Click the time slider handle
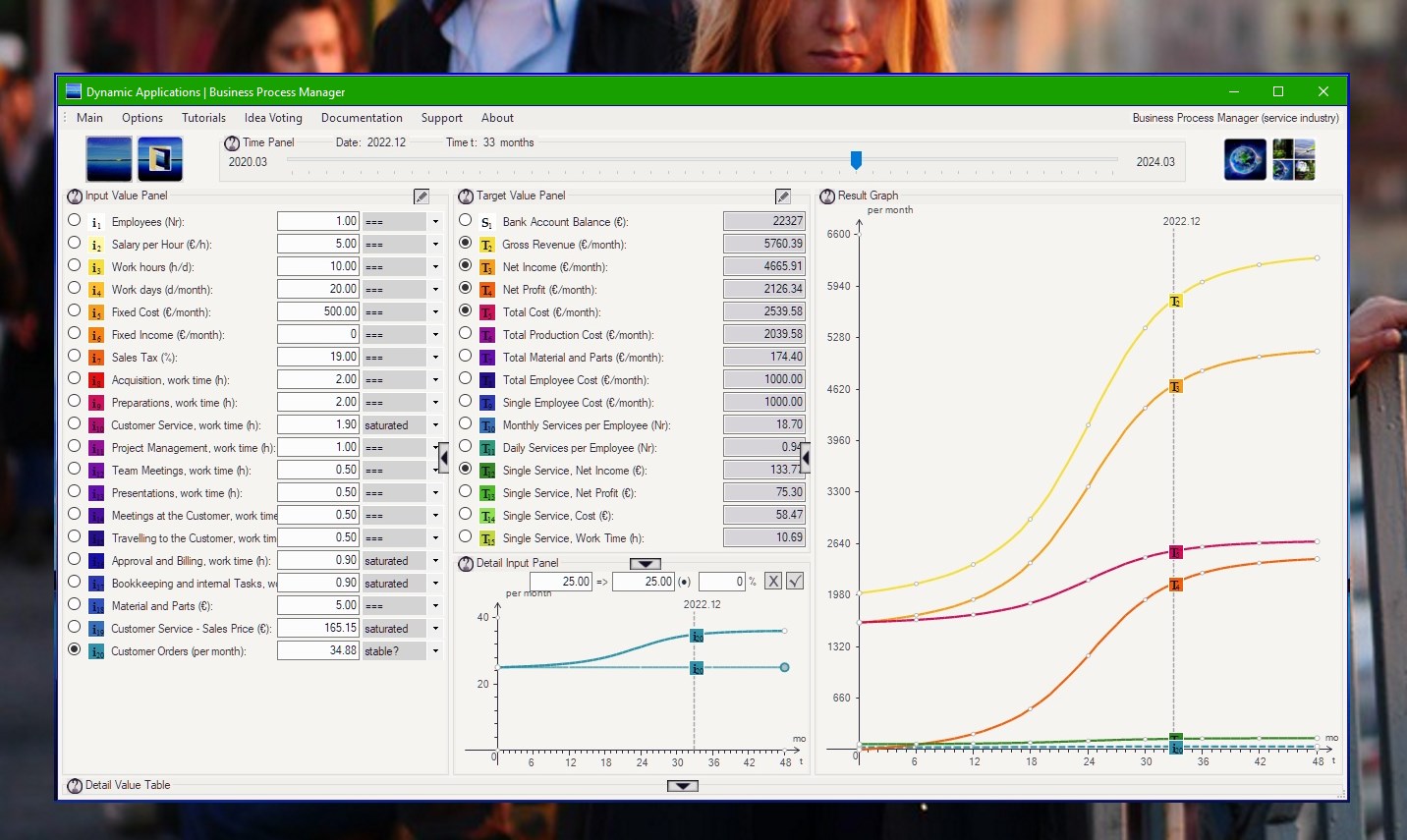 tap(856, 160)
